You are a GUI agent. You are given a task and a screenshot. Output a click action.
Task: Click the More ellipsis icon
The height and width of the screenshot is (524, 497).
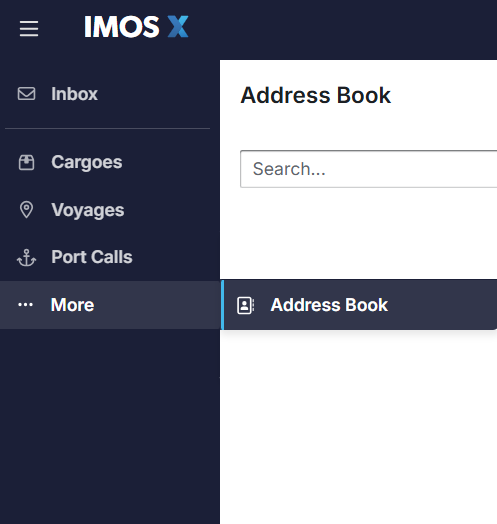tap(25, 305)
